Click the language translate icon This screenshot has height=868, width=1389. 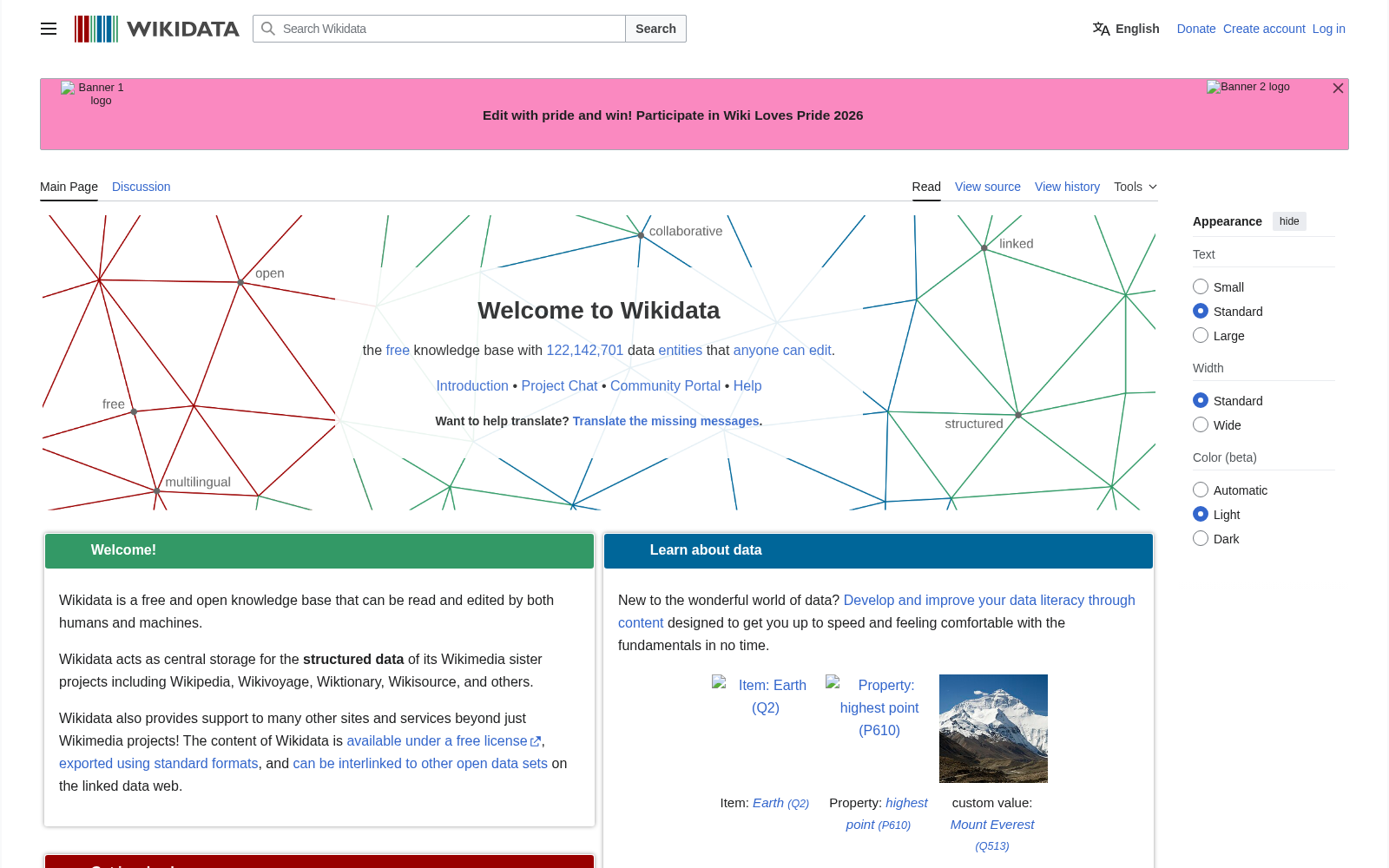tap(1101, 29)
